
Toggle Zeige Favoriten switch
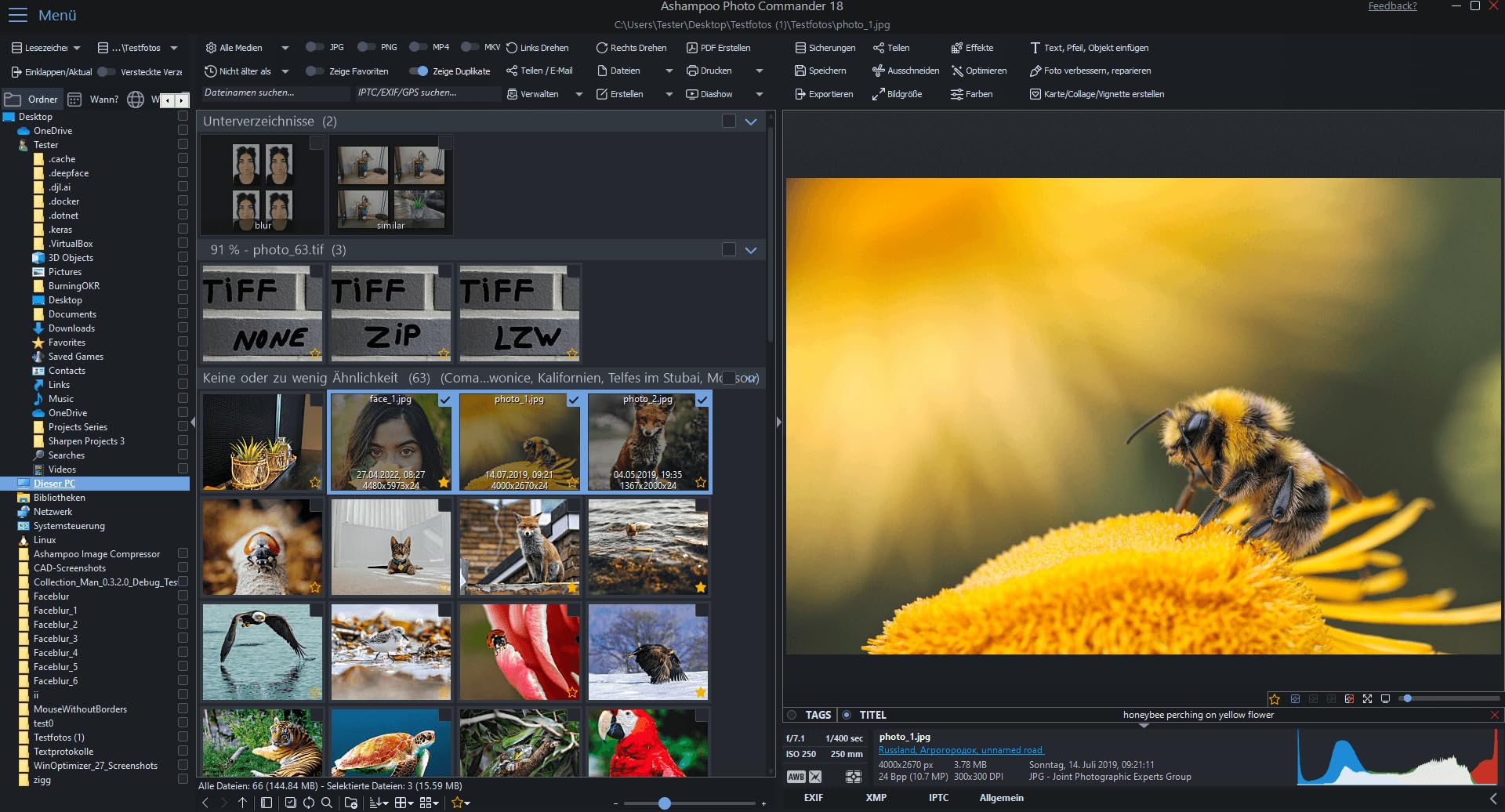click(314, 71)
